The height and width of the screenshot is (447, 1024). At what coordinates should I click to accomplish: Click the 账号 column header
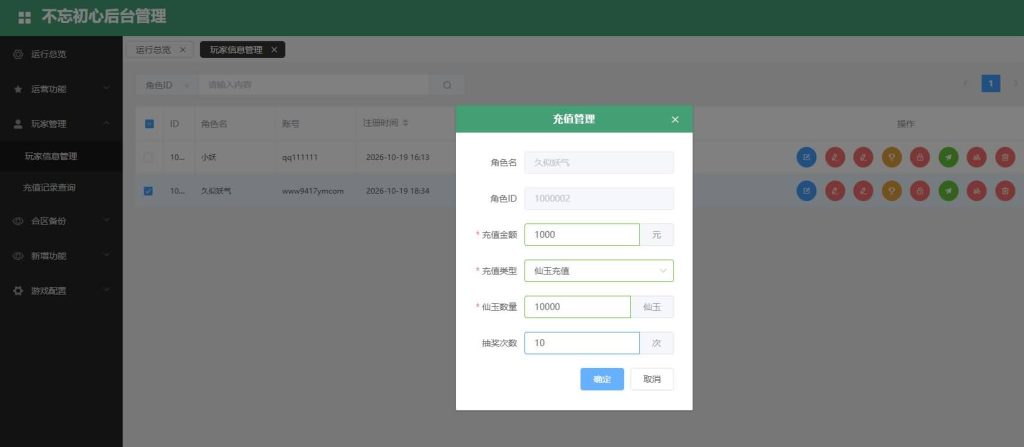click(x=291, y=124)
